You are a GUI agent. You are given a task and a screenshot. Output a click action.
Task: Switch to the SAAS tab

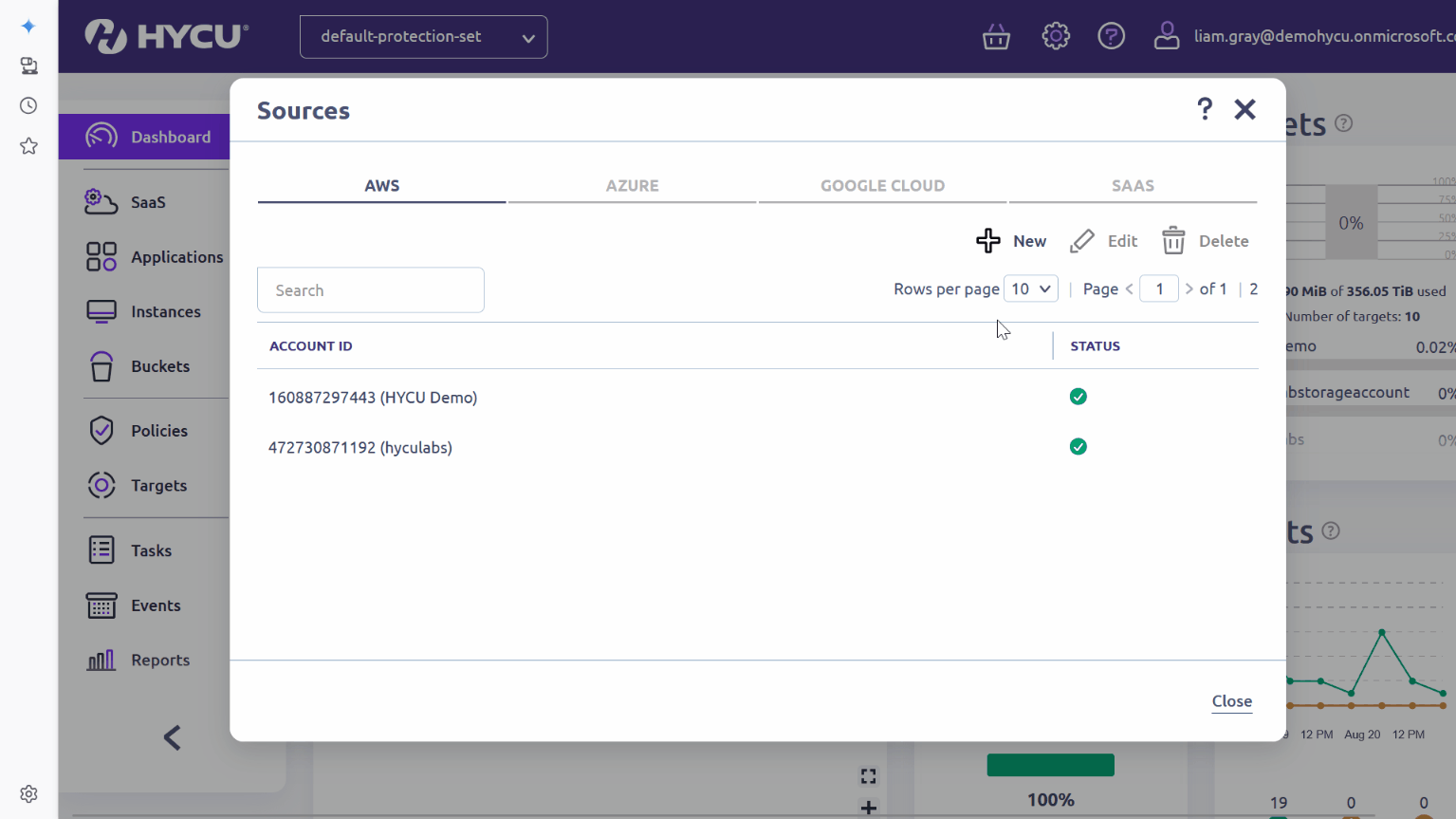point(1133,186)
